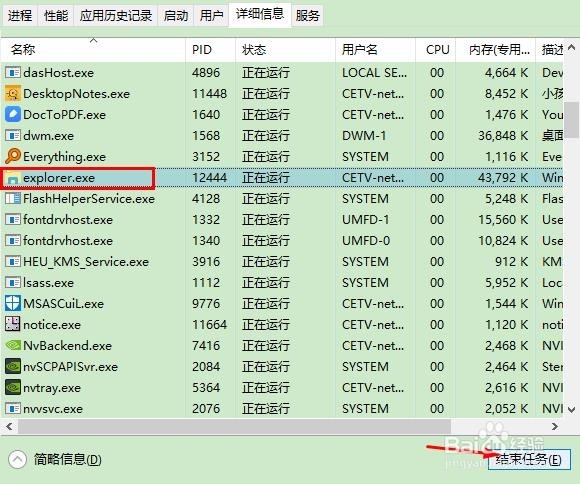Select the explorer.exe process name
The width and height of the screenshot is (580, 484).
(59, 178)
